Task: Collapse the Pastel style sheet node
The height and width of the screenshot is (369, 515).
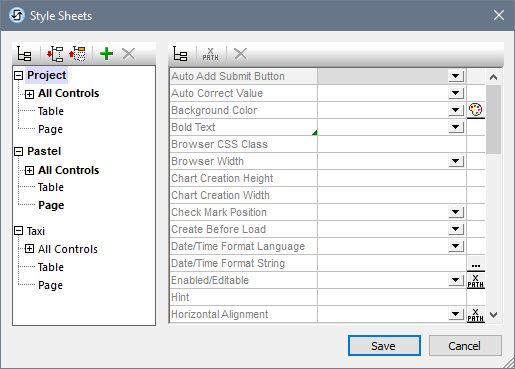Action: 19,152
